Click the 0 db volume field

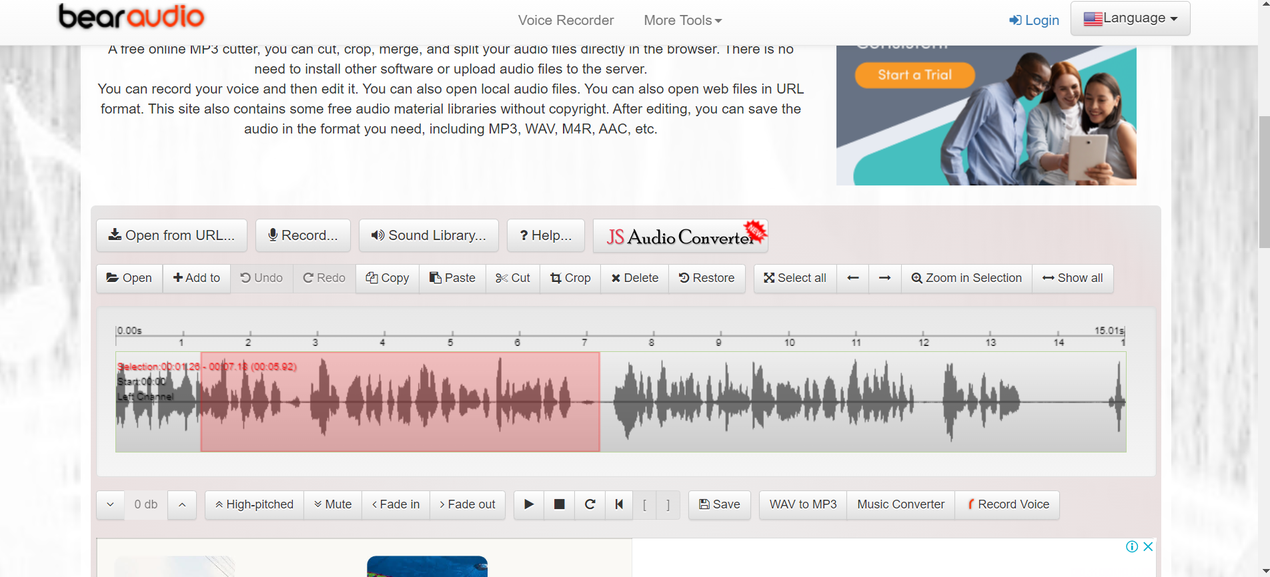click(x=146, y=504)
